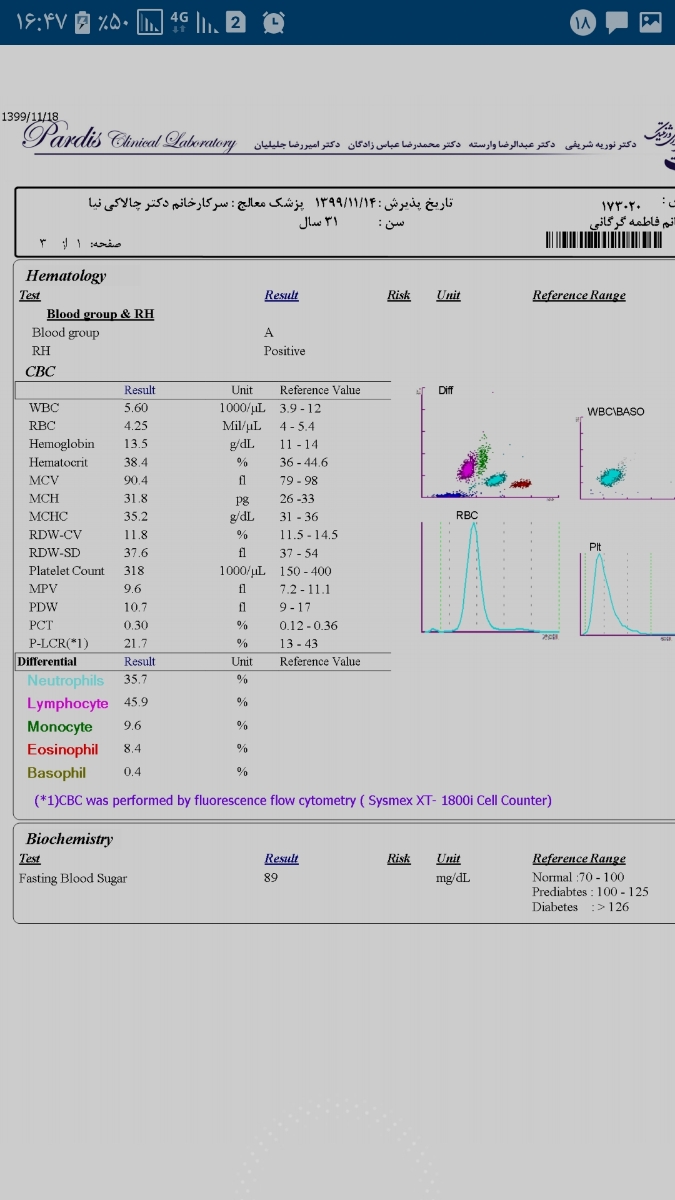675x1200 pixels.
Task: Tap the Neutrophils label in Differential
Action: coord(65,680)
